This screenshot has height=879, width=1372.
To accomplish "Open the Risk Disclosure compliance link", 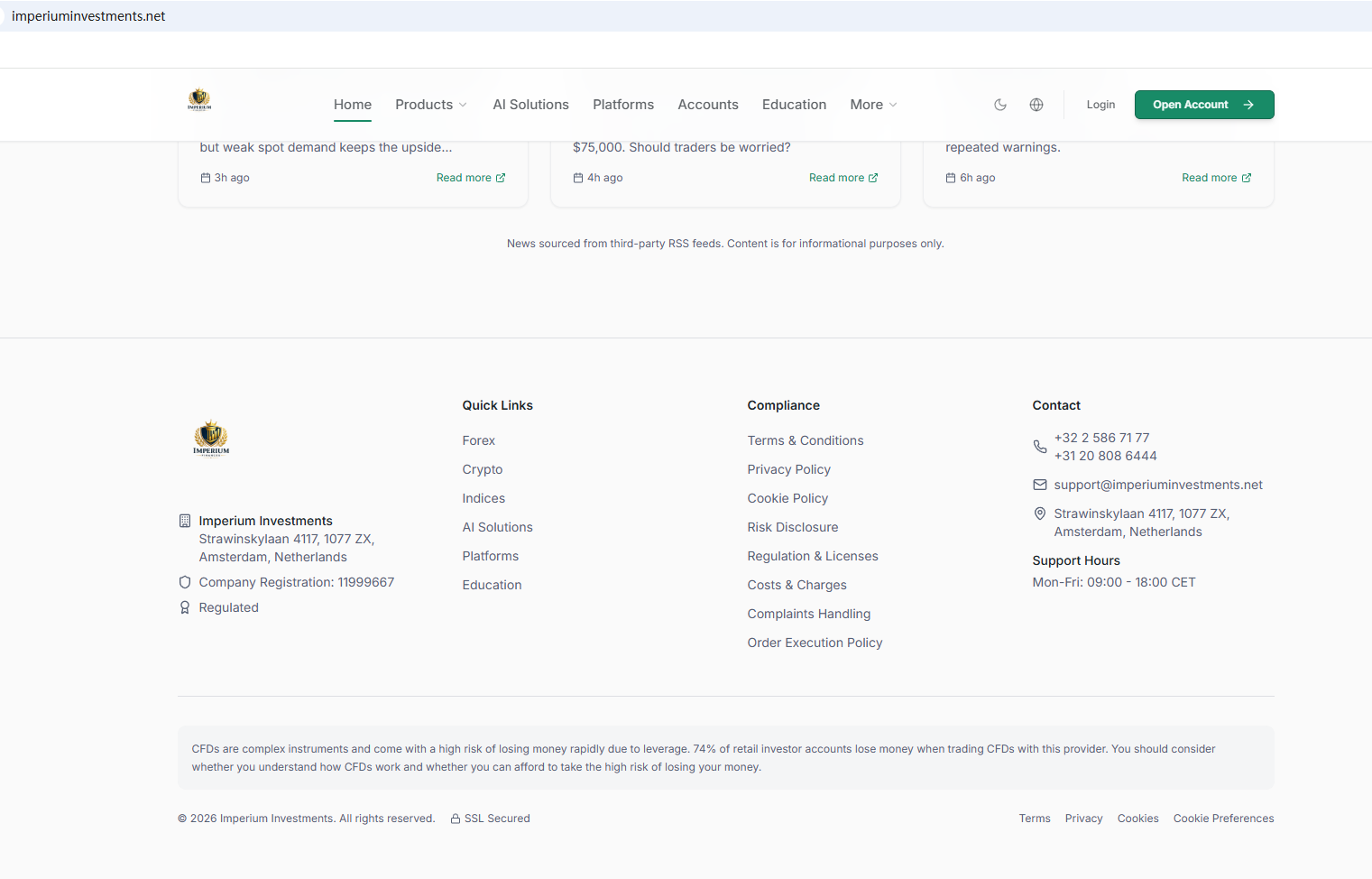I will [x=792, y=527].
